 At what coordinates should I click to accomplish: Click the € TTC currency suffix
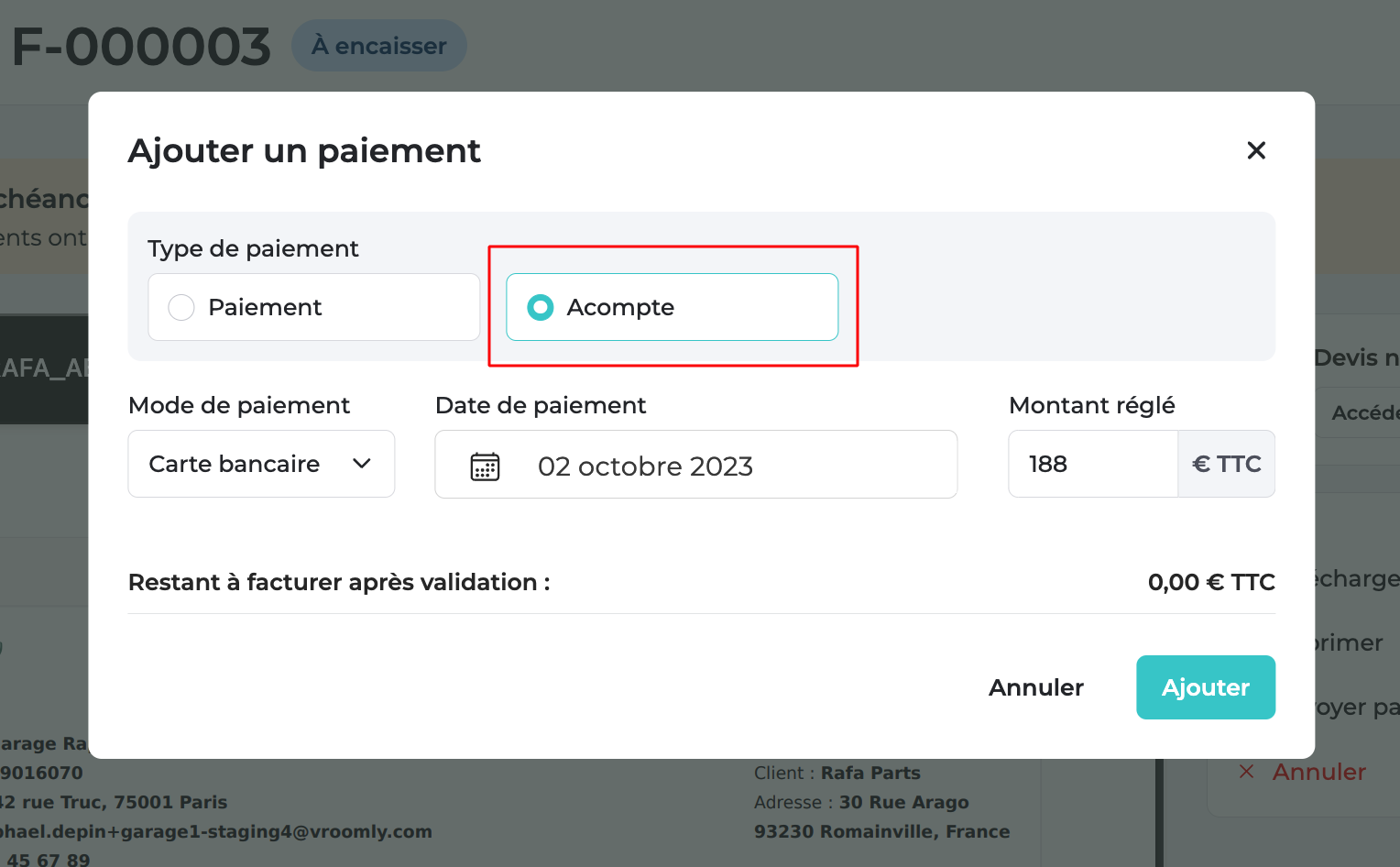1227,464
